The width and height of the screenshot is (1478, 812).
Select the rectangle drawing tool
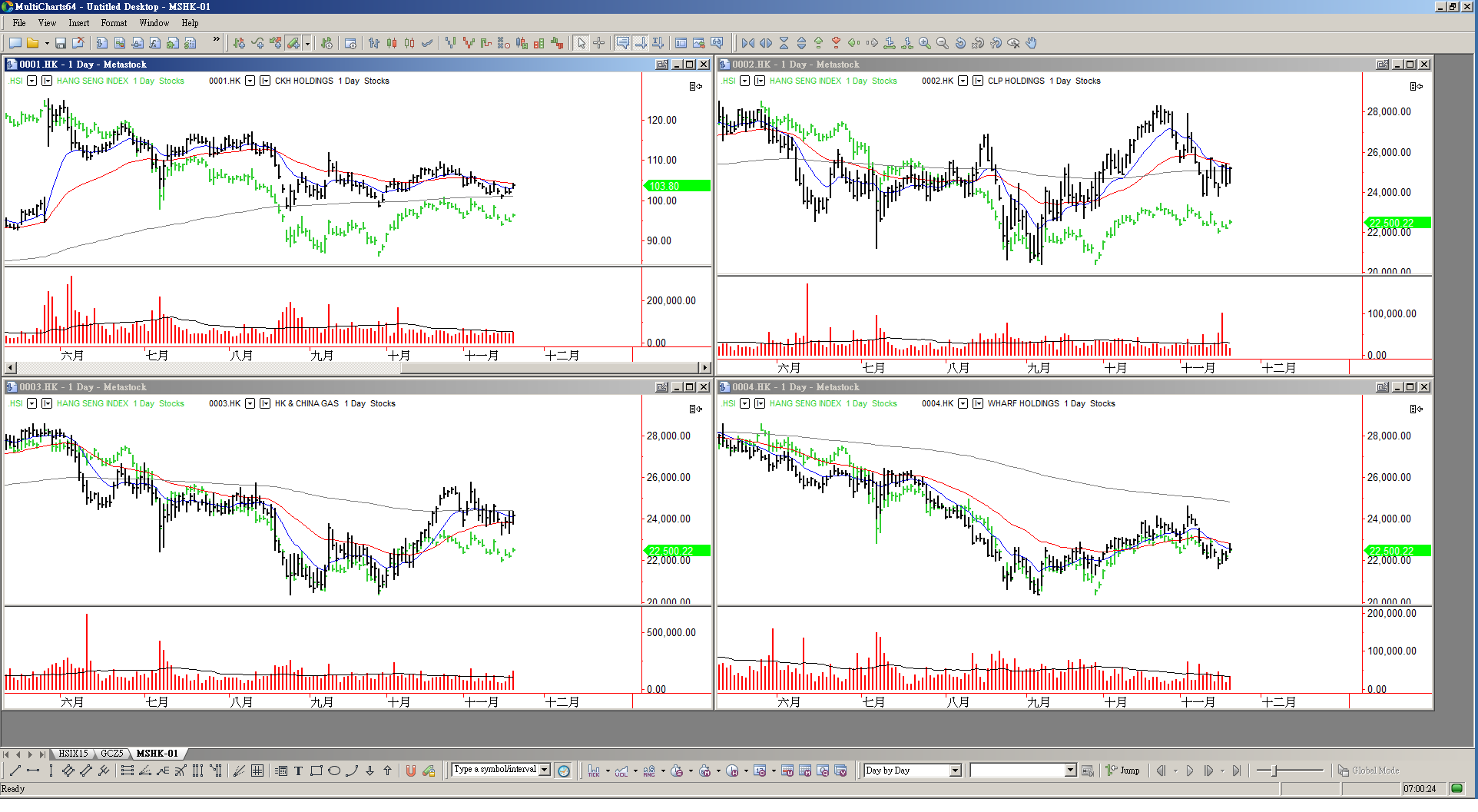pyautogui.click(x=316, y=771)
